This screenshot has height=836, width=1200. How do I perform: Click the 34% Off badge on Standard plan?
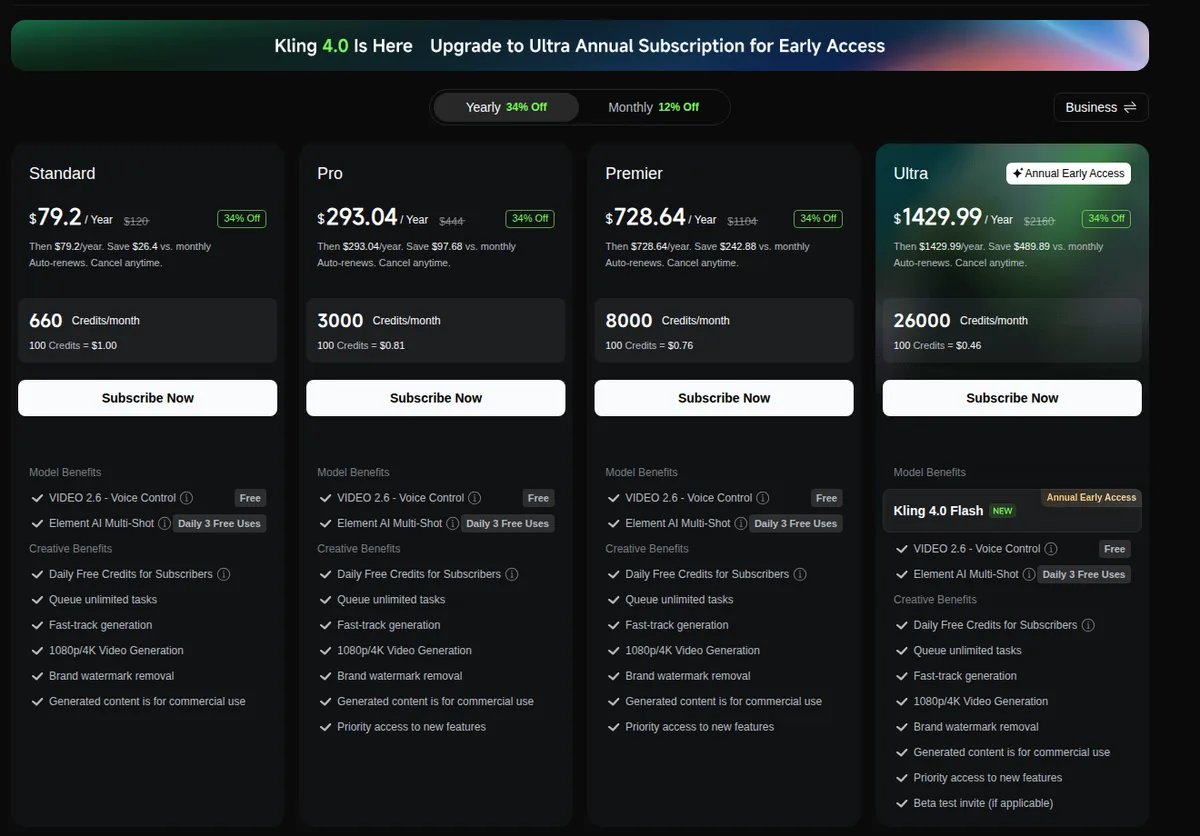(x=241, y=218)
